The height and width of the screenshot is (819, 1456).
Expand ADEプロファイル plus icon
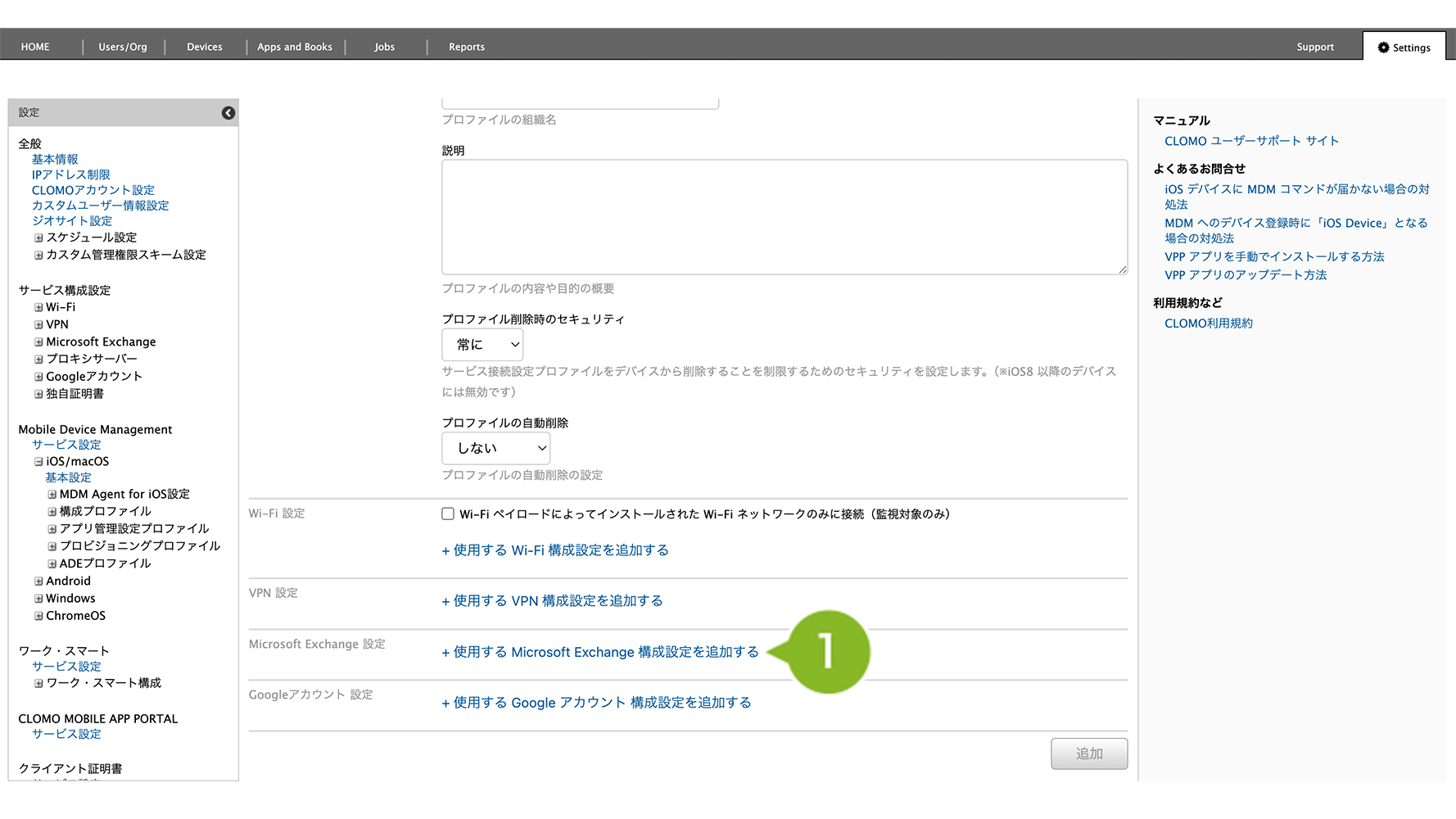[52, 564]
